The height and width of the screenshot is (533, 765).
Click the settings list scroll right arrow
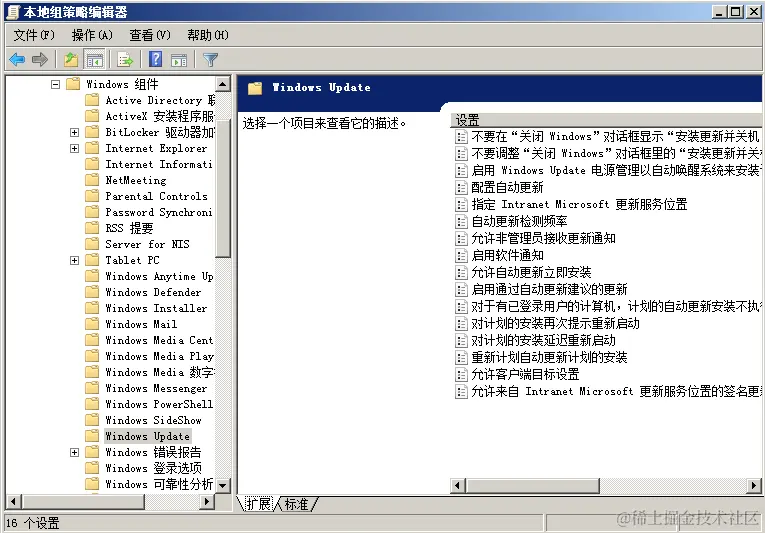(754, 486)
